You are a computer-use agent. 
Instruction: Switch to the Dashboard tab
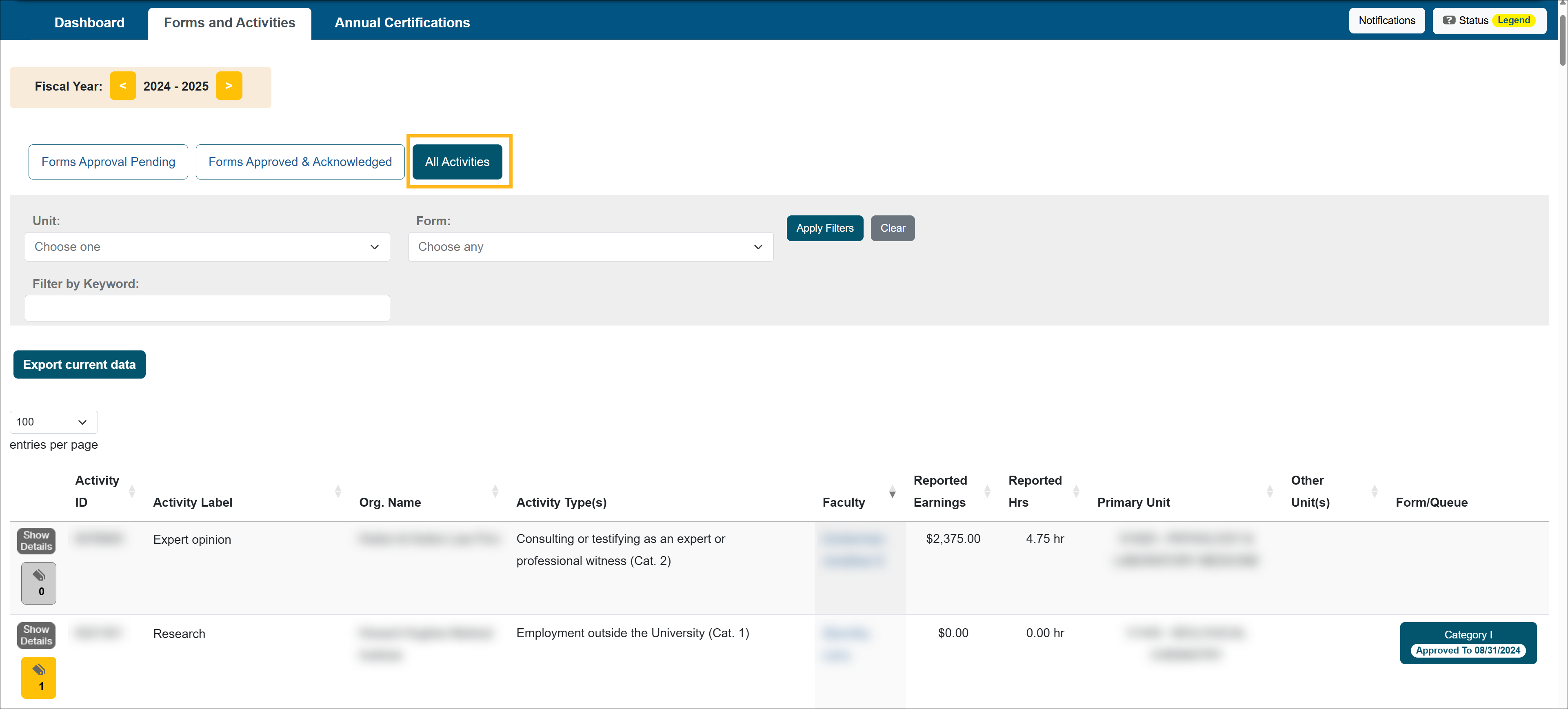(89, 22)
